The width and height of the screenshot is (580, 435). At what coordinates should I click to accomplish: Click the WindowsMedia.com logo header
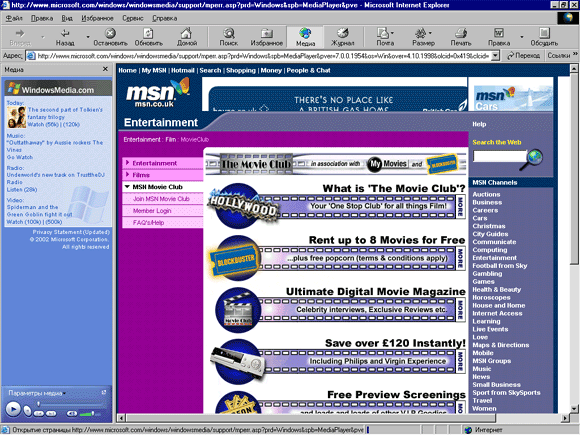pyautogui.click(x=58, y=89)
